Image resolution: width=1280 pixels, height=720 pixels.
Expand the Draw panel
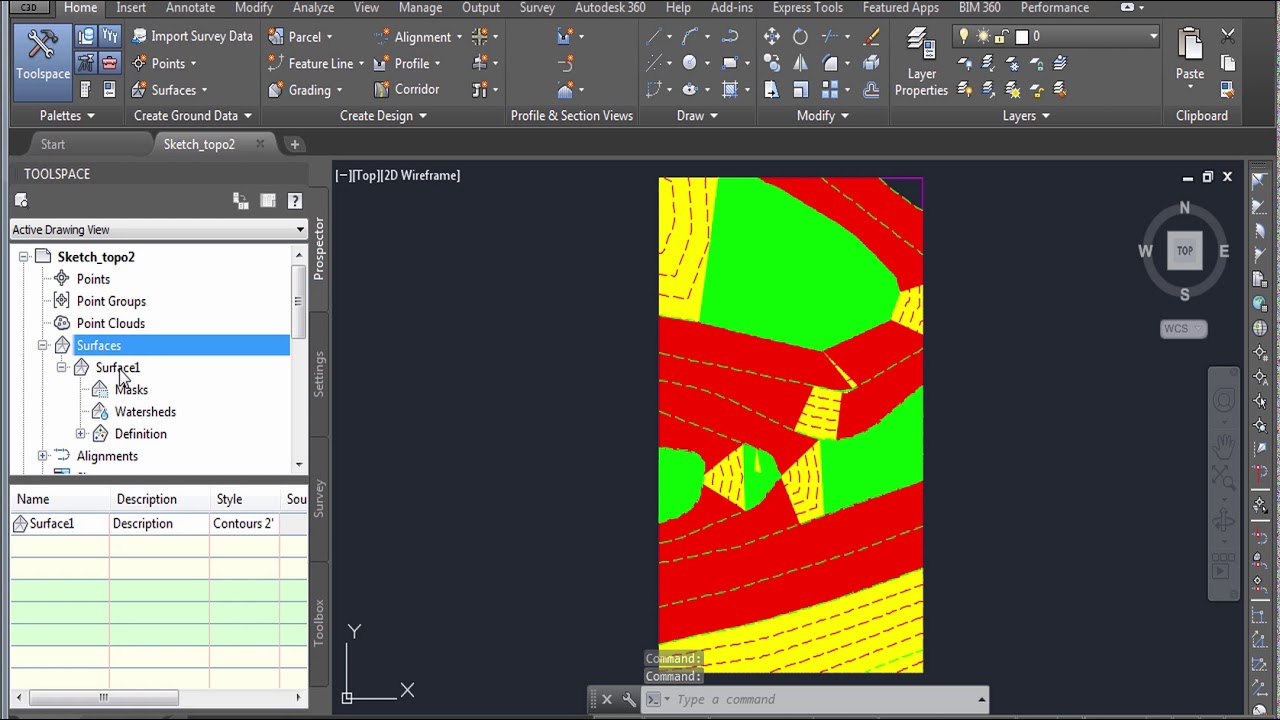[697, 115]
